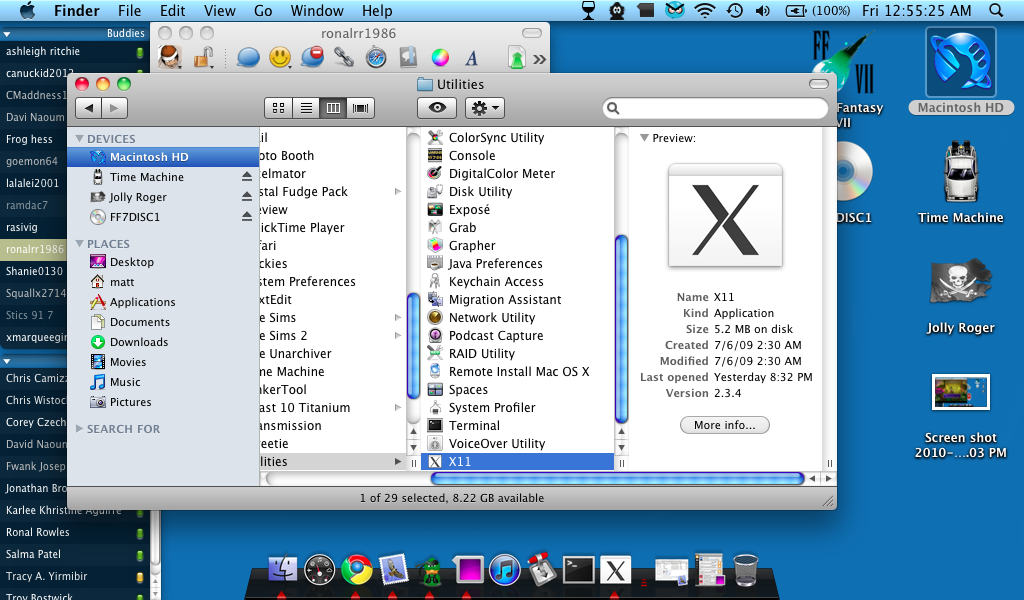Screen dimensions: 1024x600
Task: Click the Finder search field
Action: point(715,108)
